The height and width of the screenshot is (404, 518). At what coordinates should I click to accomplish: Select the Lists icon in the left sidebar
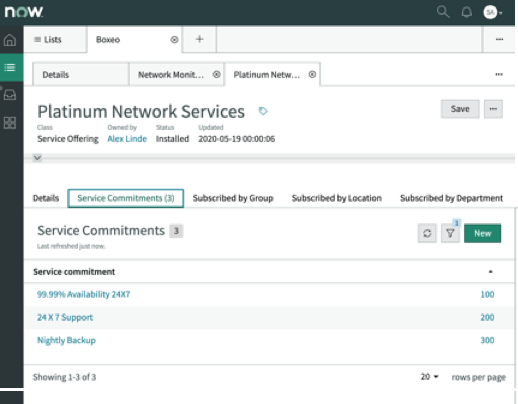tap(10, 67)
